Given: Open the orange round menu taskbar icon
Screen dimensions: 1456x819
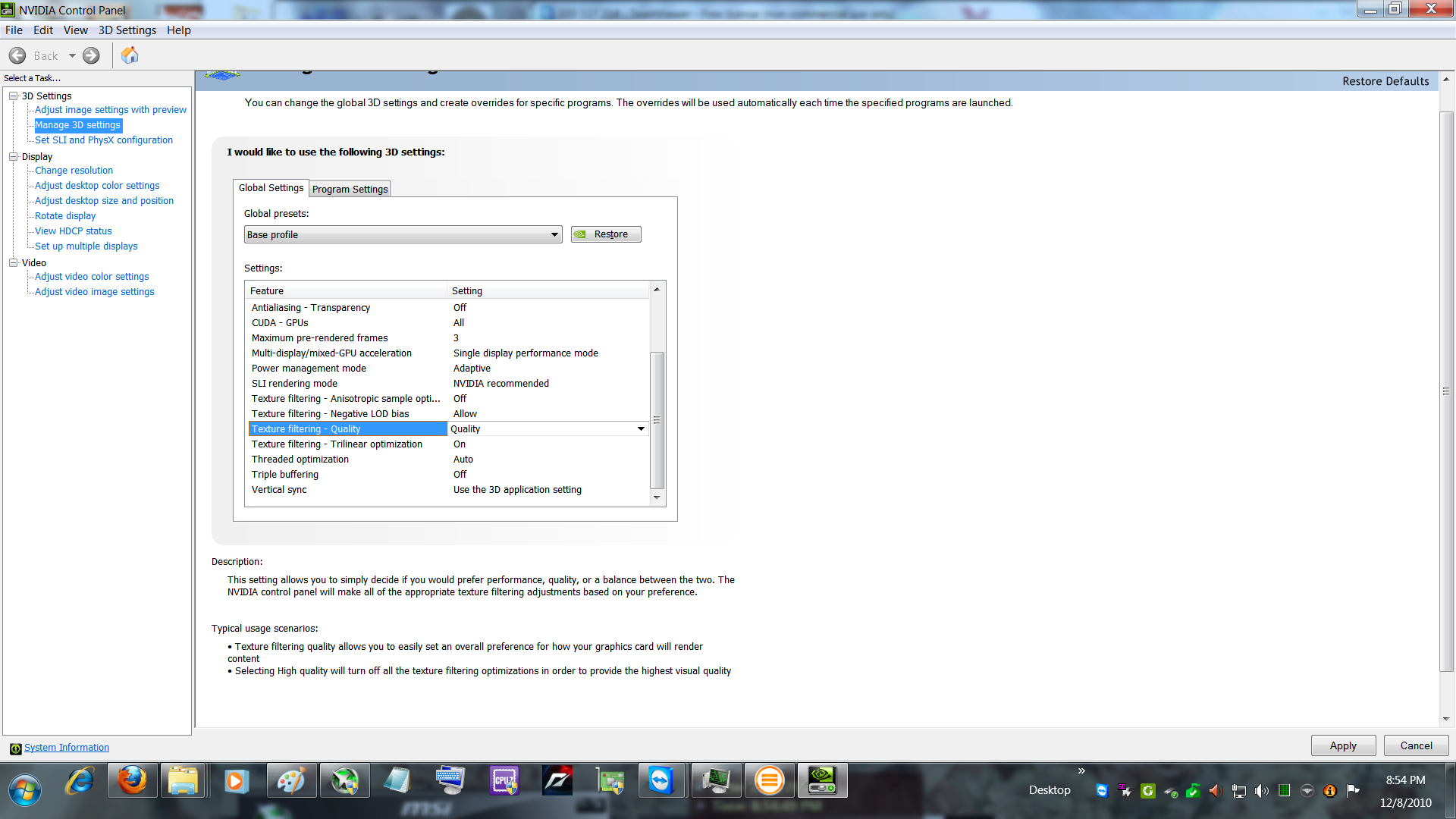Looking at the screenshot, I should (769, 781).
